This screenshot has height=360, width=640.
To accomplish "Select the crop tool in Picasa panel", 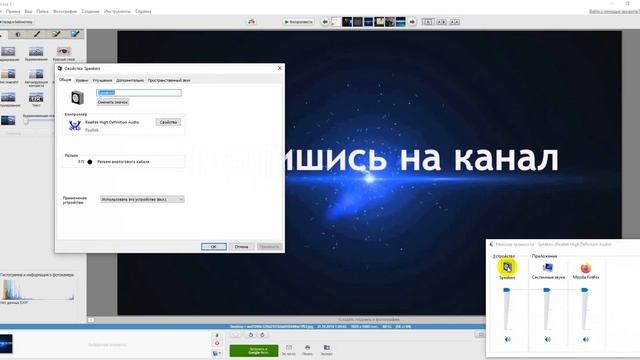I will [8, 51].
